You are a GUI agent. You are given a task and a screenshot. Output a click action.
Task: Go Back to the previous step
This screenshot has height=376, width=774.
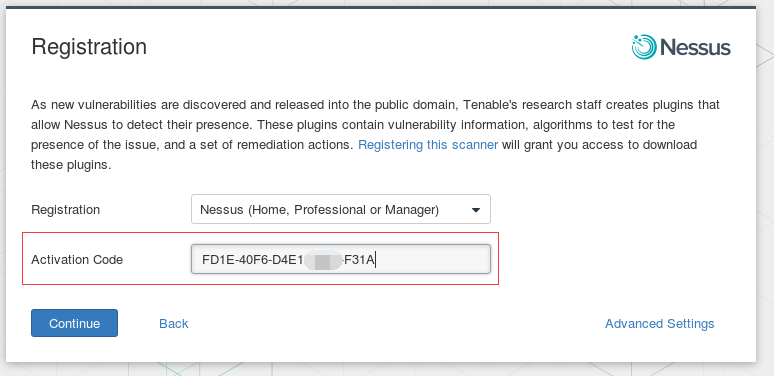coord(174,324)
